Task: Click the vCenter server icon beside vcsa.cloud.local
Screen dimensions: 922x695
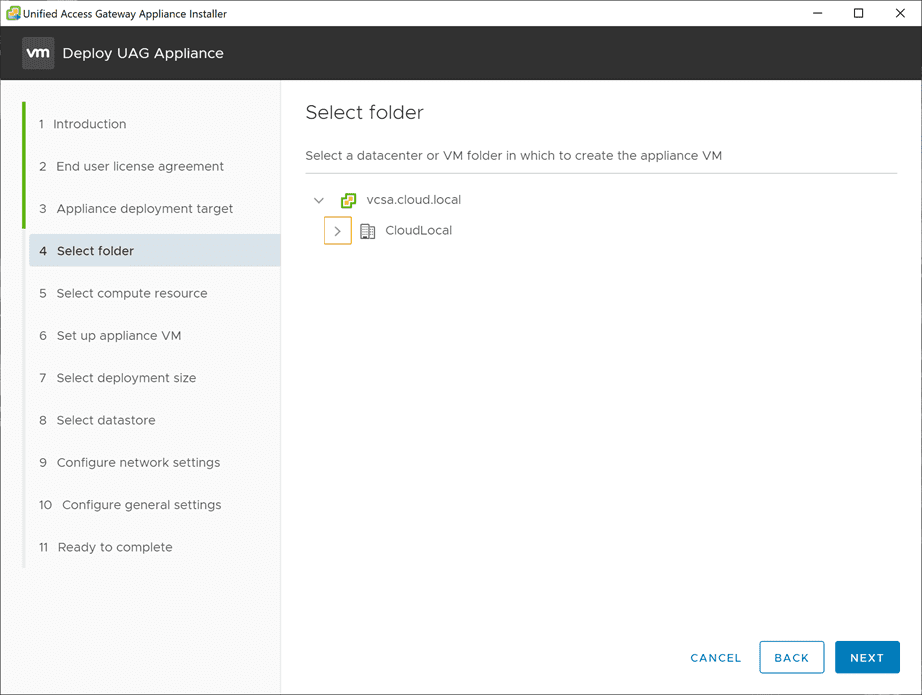Action: 348,200
